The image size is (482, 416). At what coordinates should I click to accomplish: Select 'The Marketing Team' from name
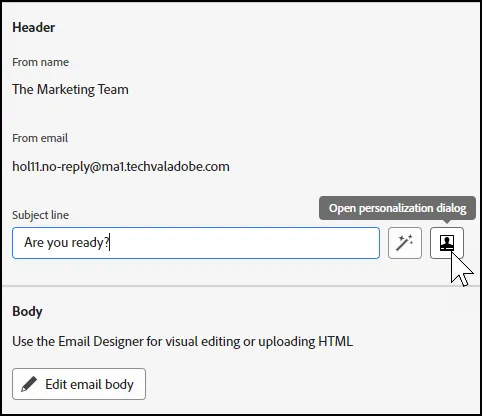[70, 89]
